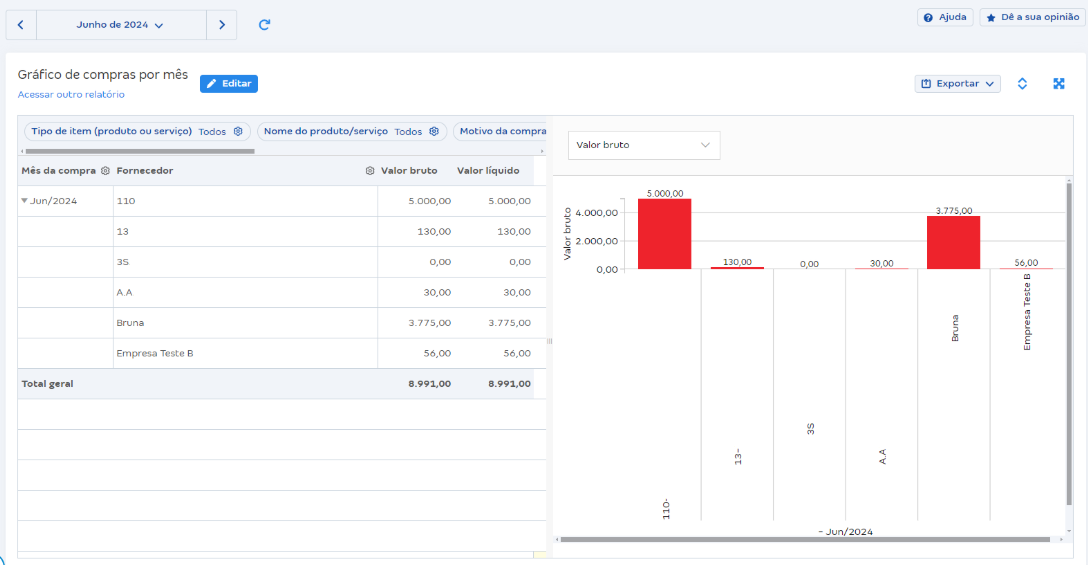Click the red bar for supplier 110

[664, 234]
